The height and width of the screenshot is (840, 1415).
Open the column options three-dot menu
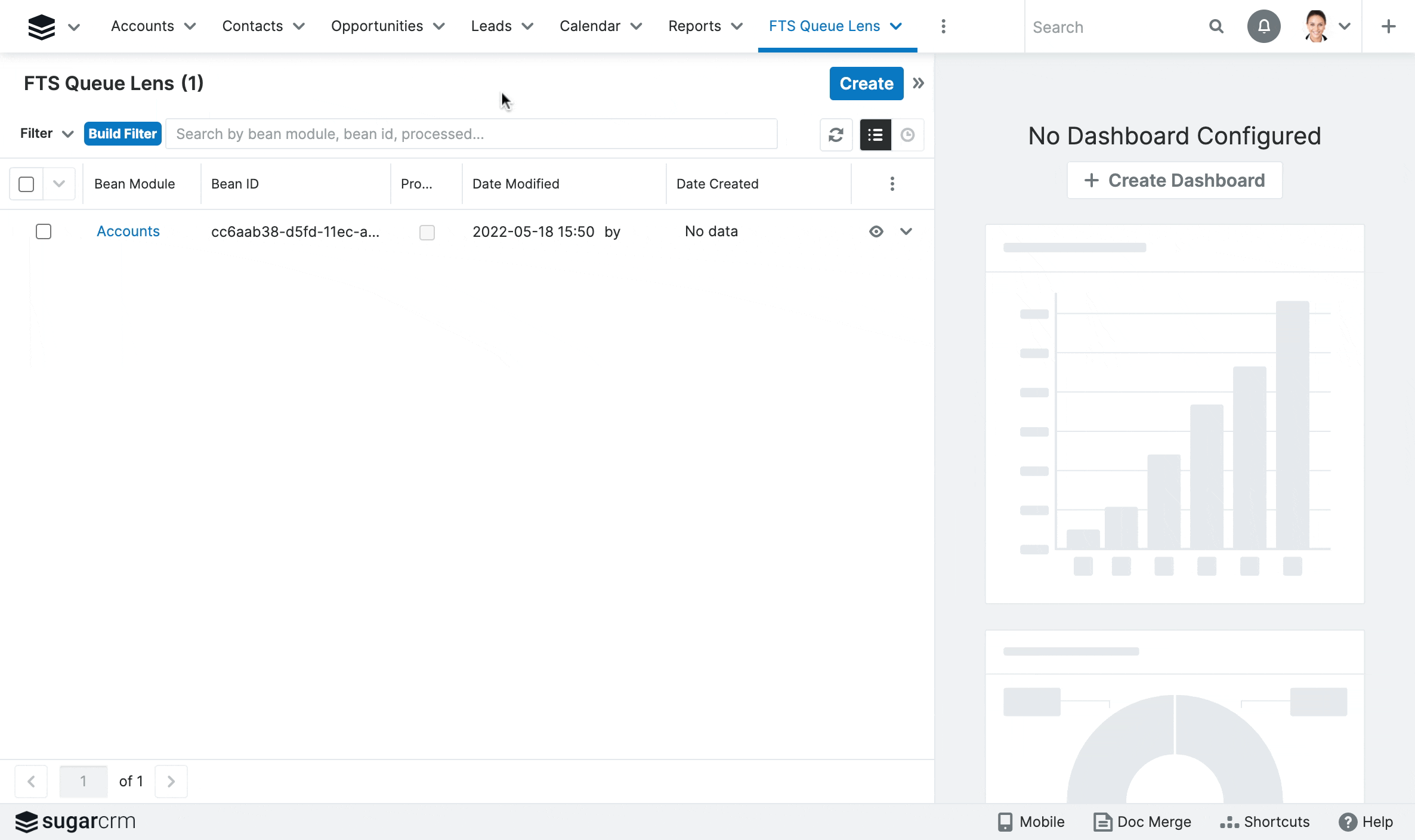point(892,184)
